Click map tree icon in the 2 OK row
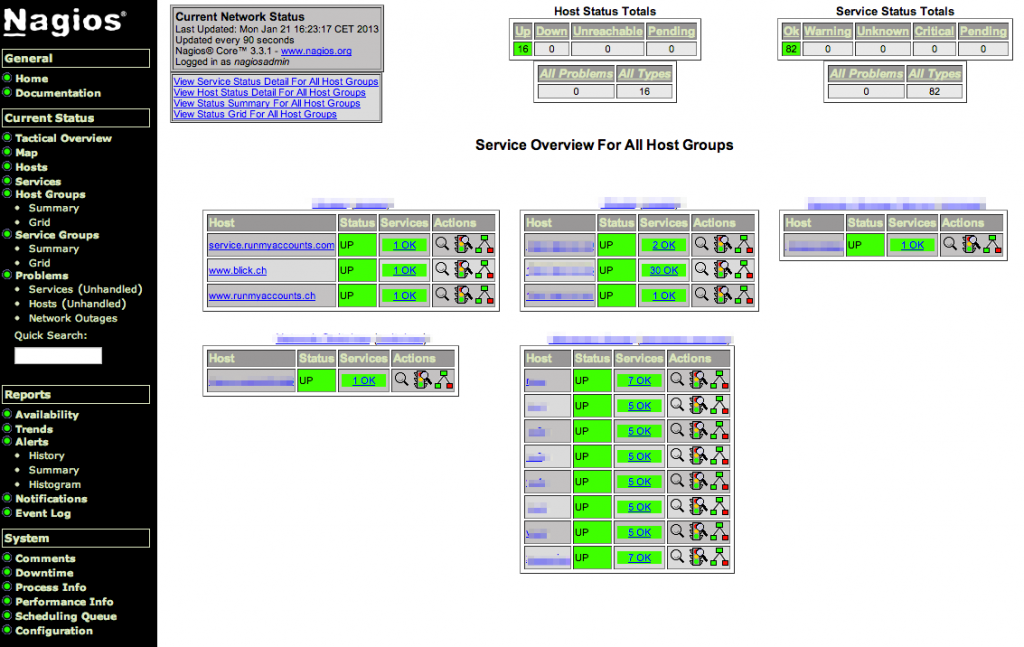The height and width of the screenshot is (647, 1024). pyautogui.click(x=744, y=244)
